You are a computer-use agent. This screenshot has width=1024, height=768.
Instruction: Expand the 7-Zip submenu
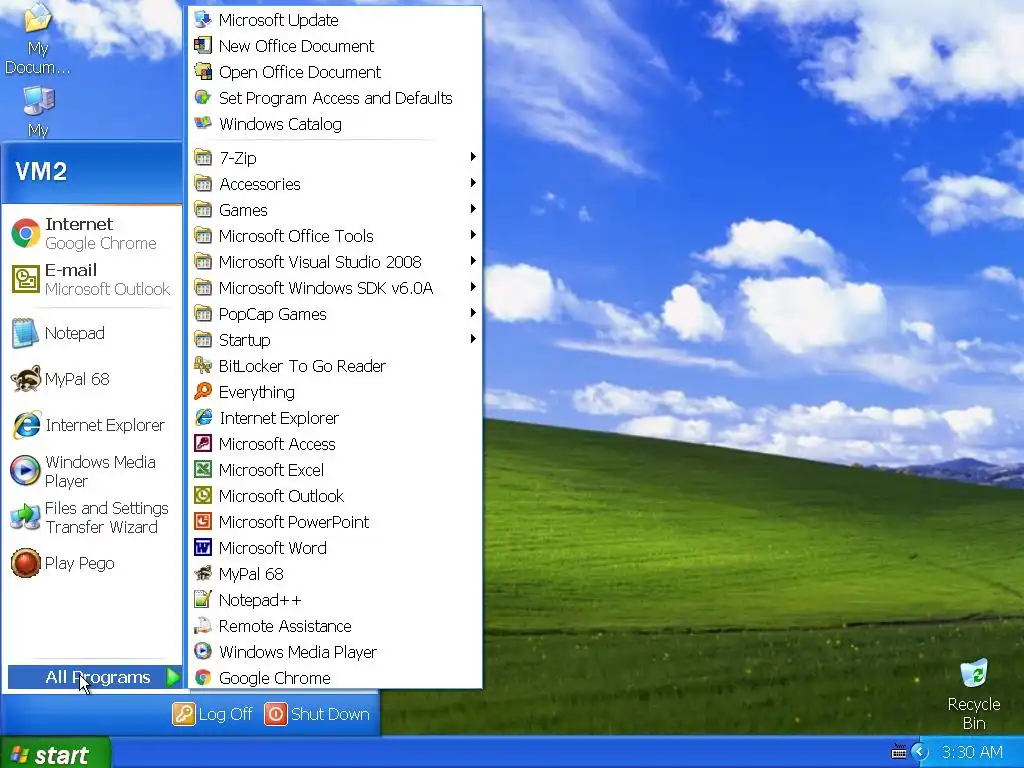coord(335,157)
